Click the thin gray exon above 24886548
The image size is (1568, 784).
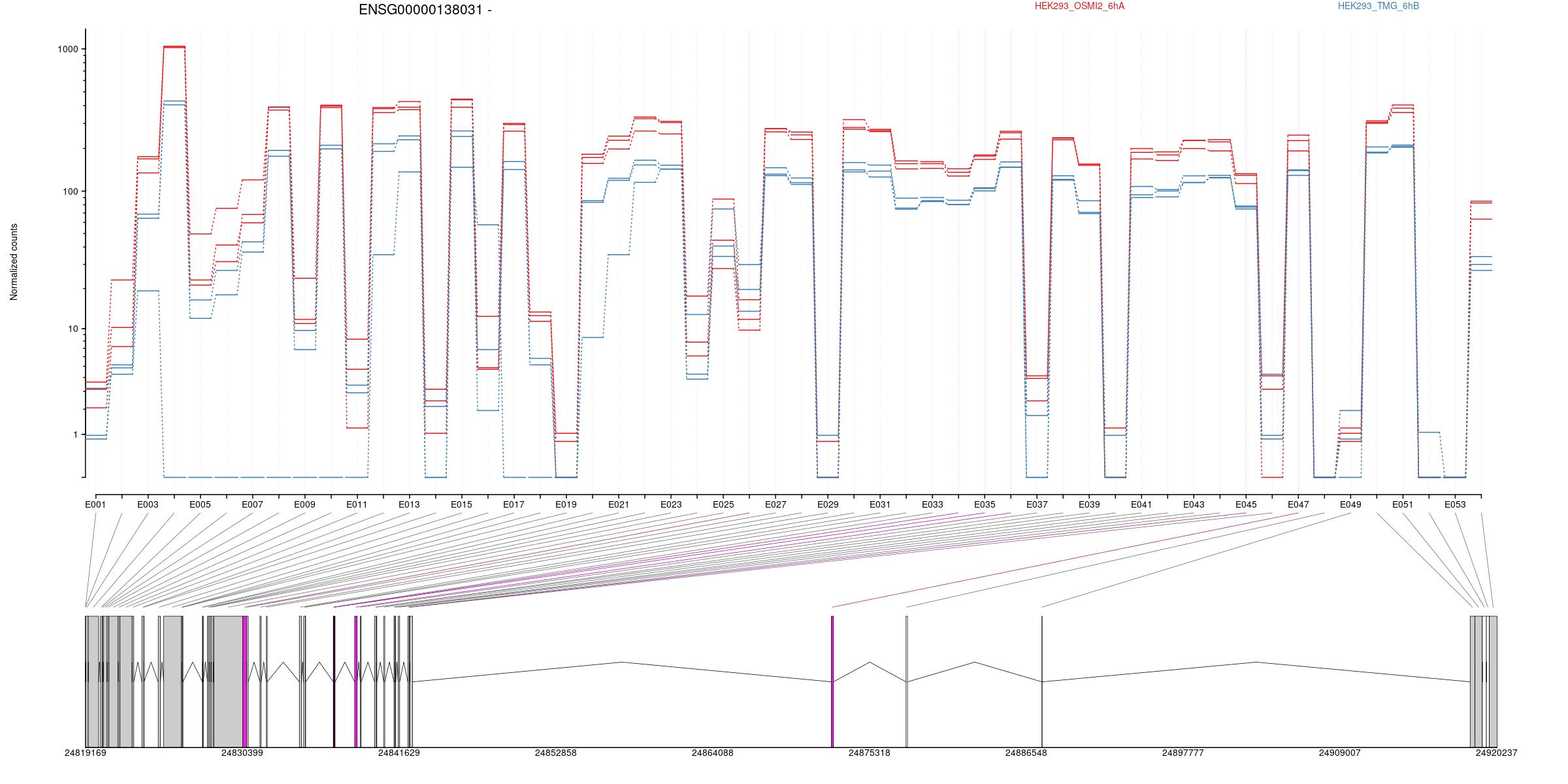coord(1042,681)
